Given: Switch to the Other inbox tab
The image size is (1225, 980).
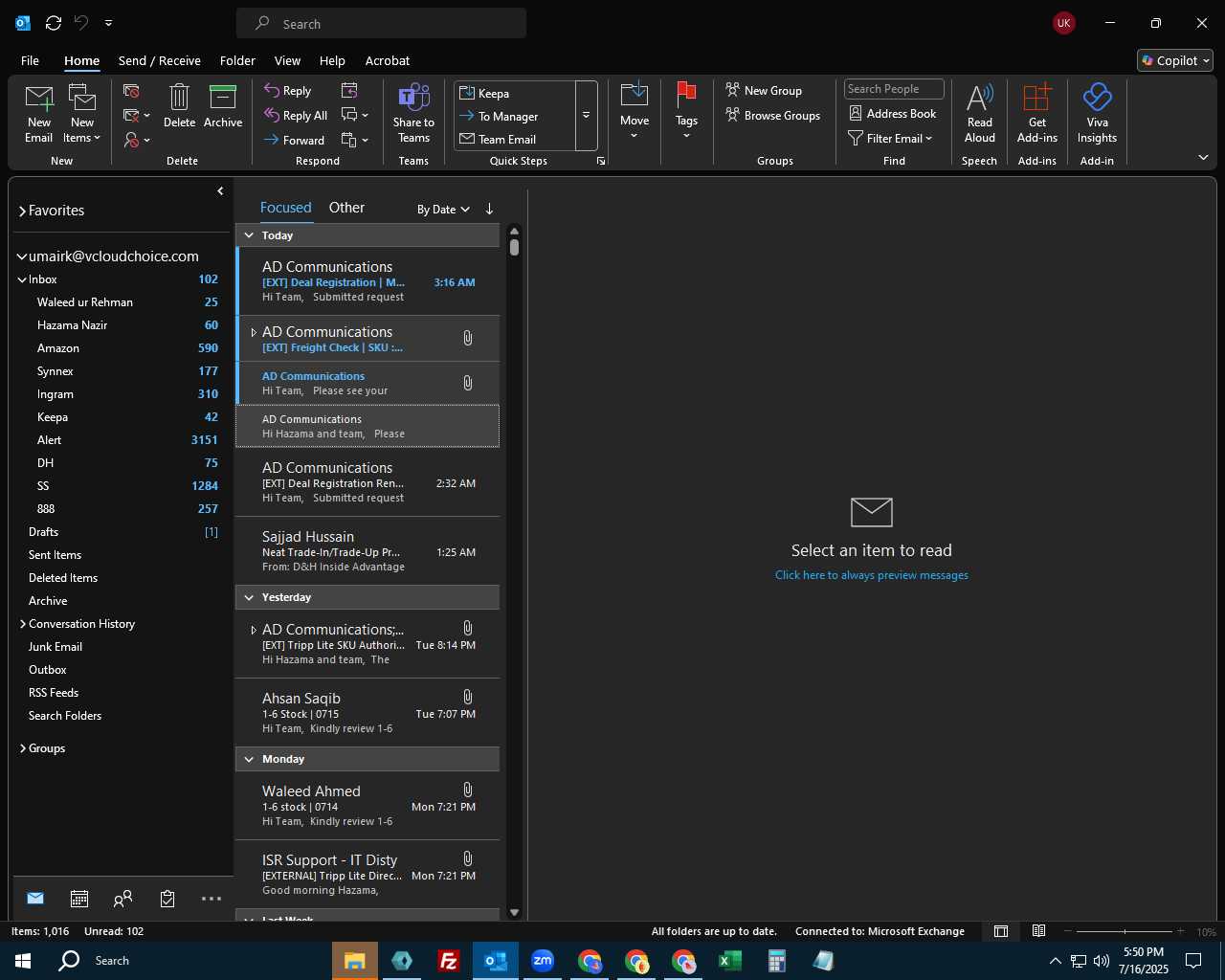Looking at the screenshot, I should tap(346, 208).
